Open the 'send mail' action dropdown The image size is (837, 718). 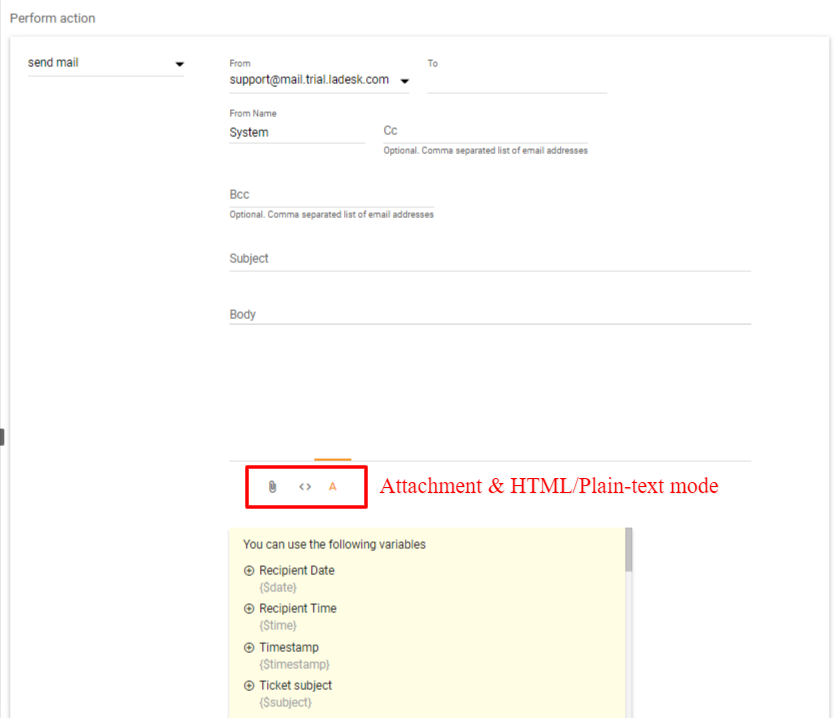tap(179, 64)
